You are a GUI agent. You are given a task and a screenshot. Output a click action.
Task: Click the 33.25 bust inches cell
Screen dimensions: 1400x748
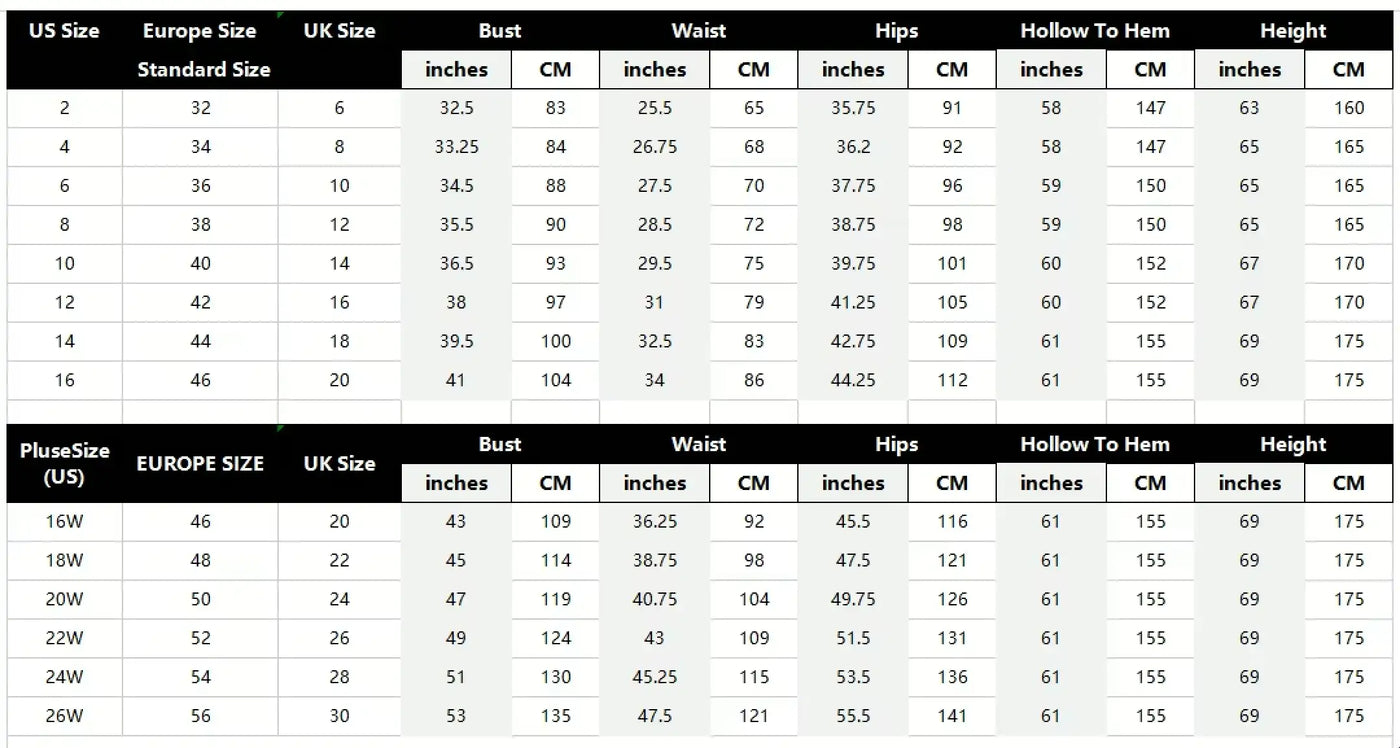tap(456, 147)
